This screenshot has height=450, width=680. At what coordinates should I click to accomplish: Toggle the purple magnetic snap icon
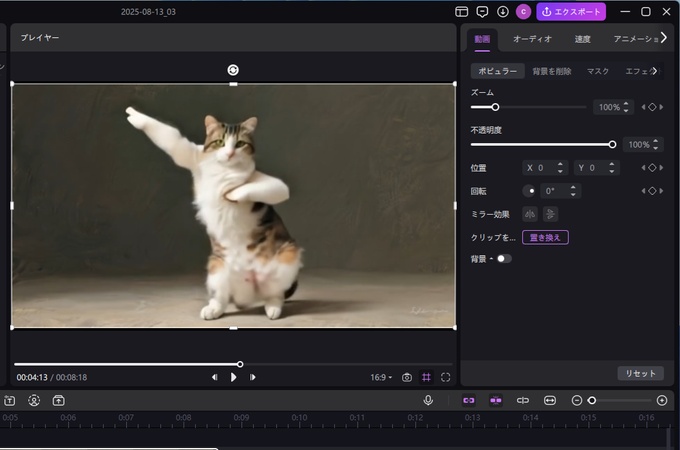[496, 400]
